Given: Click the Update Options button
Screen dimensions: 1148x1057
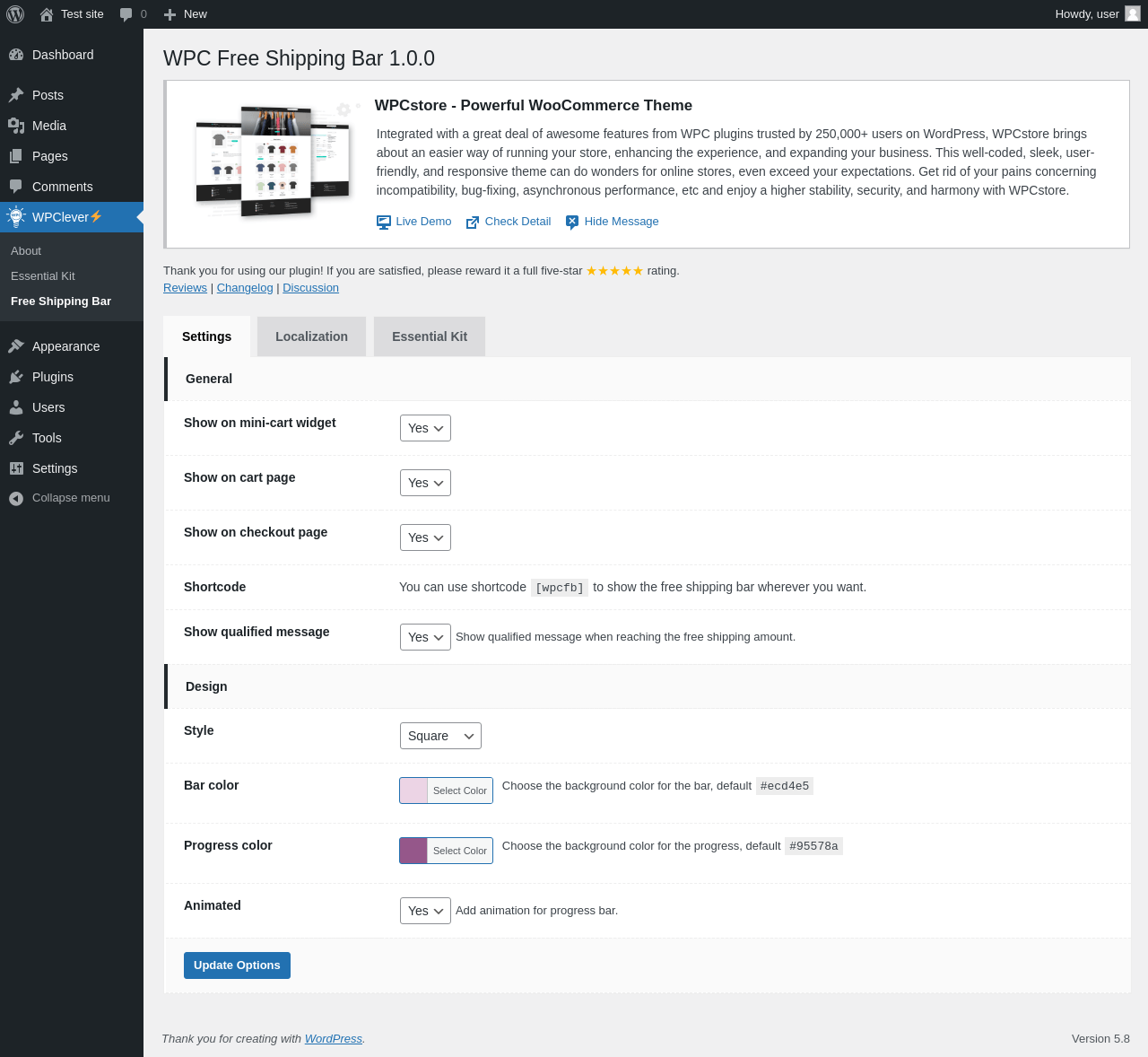Looking at the screenshot, I should pos(237,965).
